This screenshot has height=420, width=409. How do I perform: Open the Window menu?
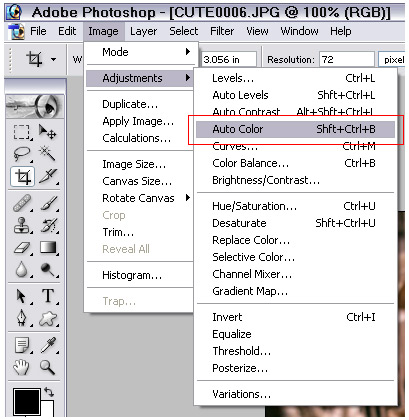(x=299, y=31)
